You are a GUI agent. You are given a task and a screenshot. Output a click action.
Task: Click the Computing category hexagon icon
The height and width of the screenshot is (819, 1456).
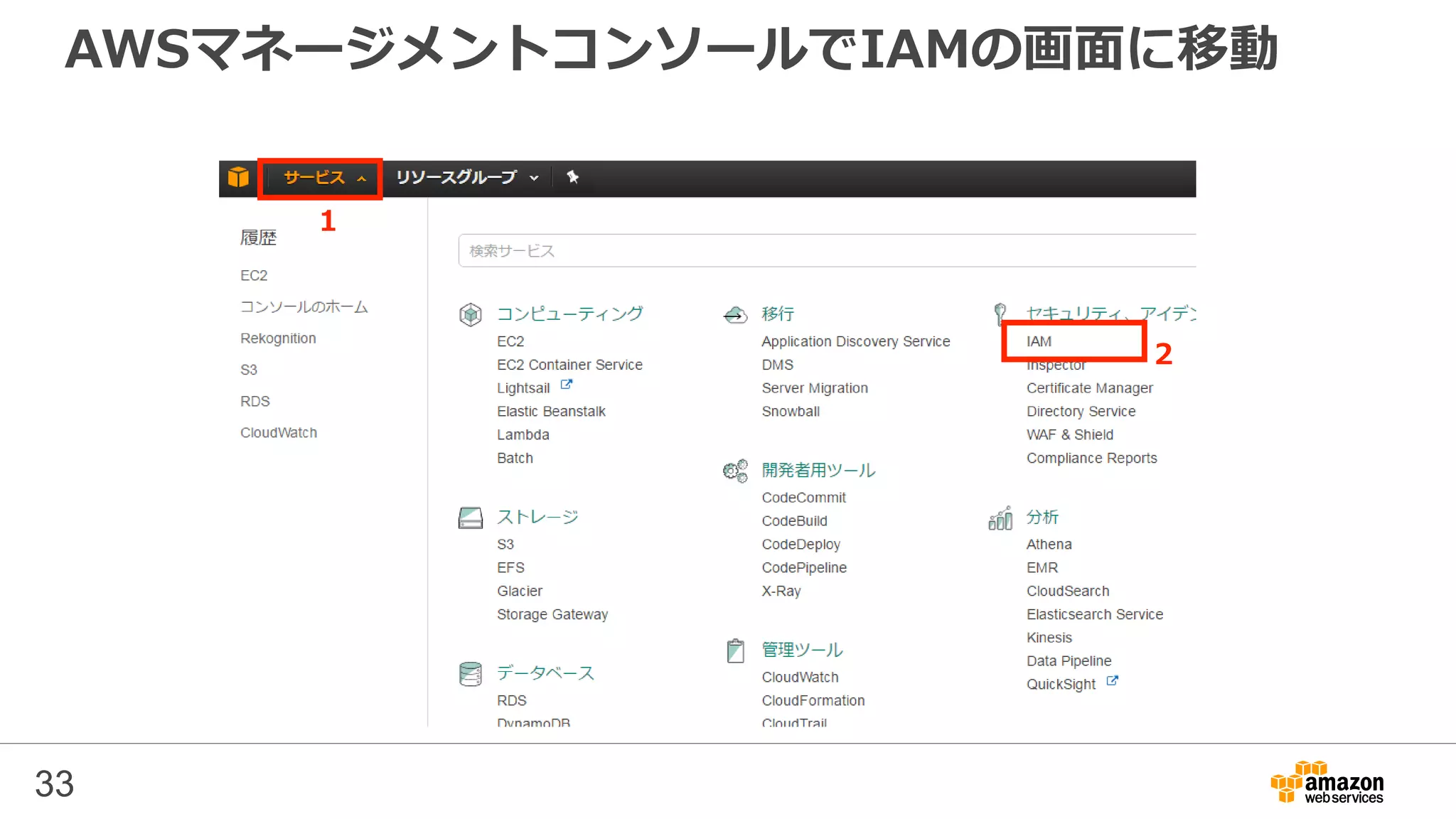coord(470,314)
